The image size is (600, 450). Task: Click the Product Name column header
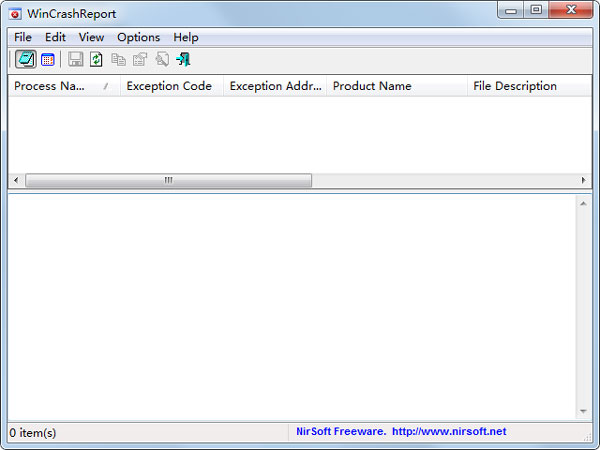coord(372,86)
